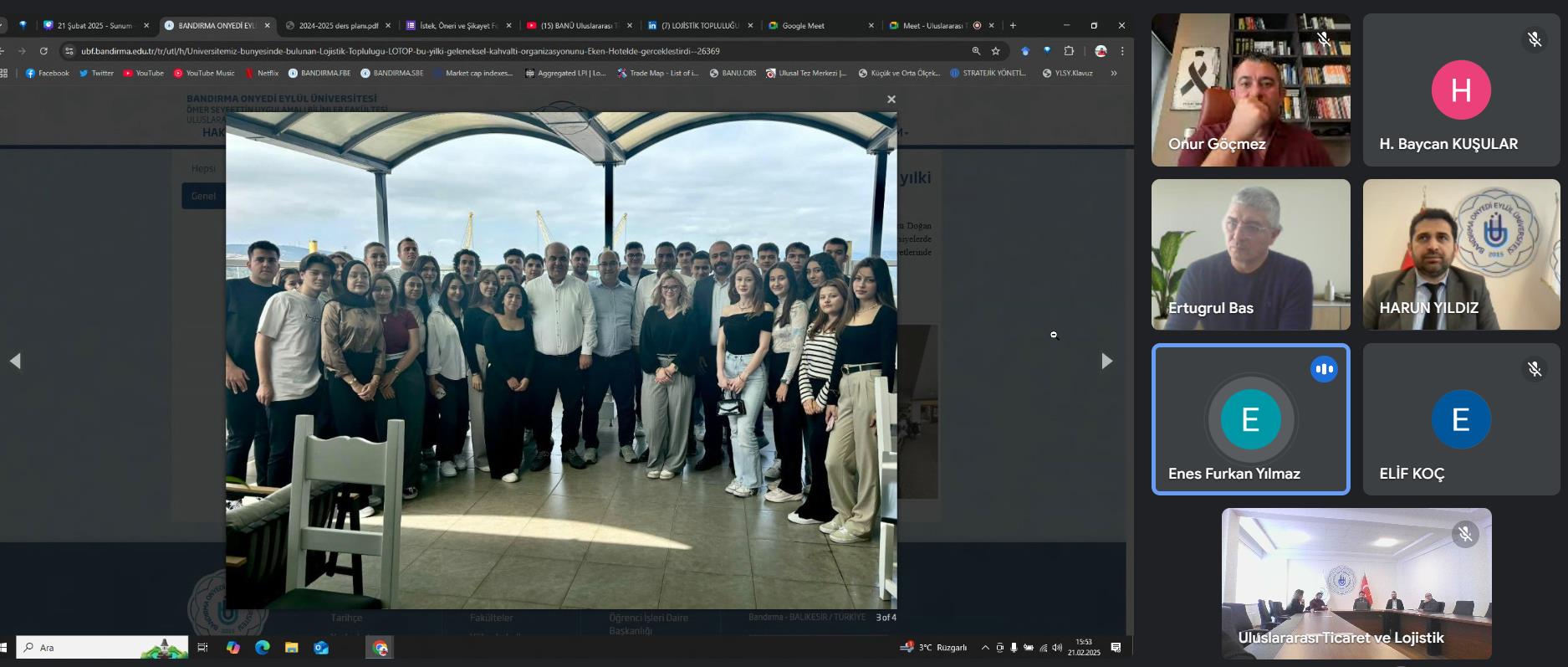
Task: Show hidden system tray icons
Action: 985,648
